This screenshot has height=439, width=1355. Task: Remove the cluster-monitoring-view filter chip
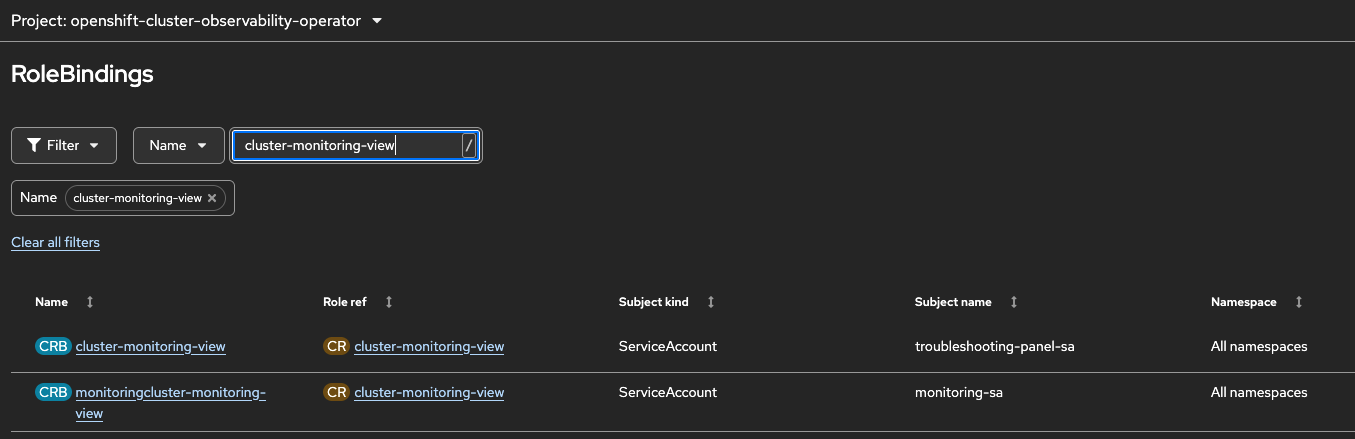(x=212, y=198)
